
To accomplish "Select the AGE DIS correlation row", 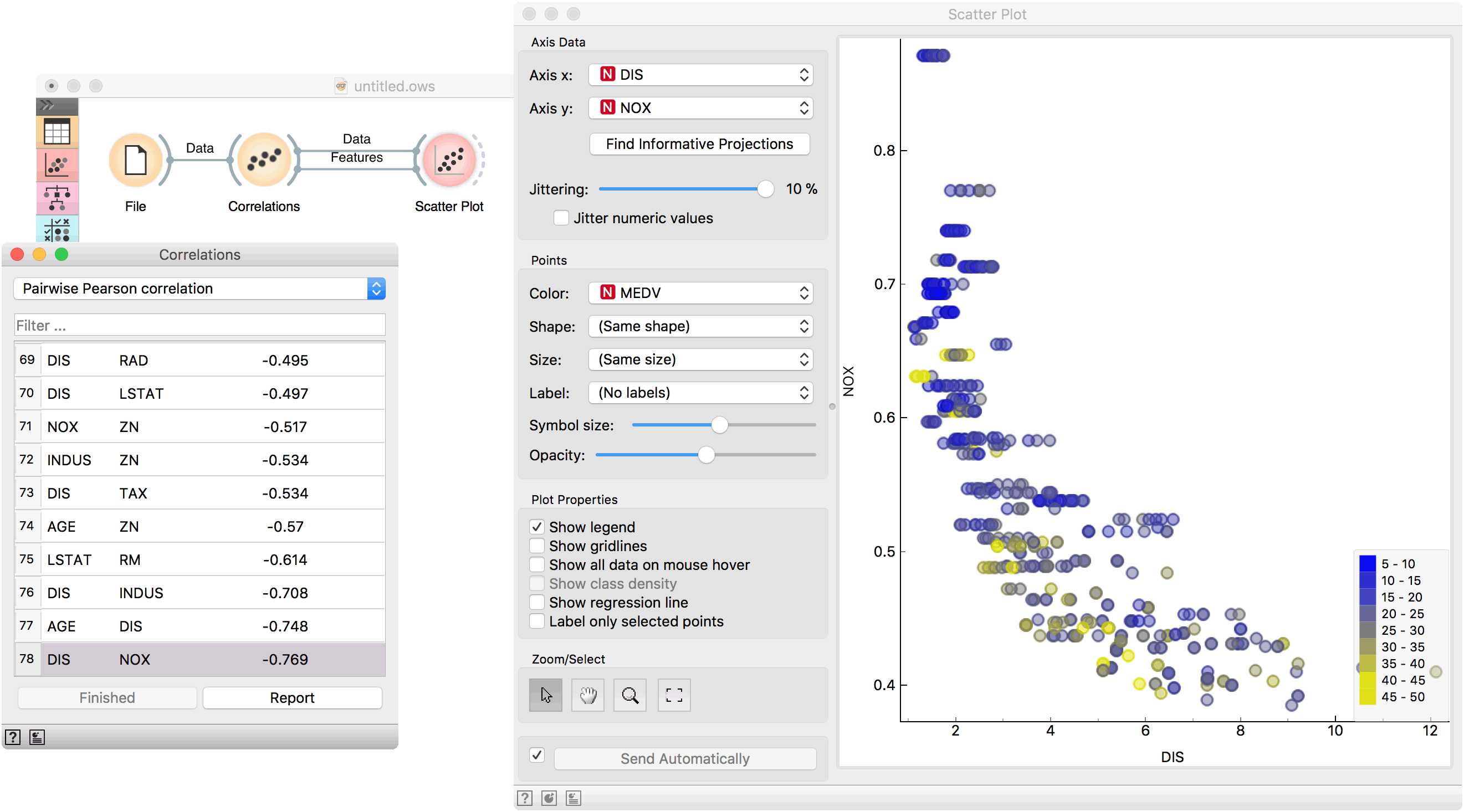I will [x=199, y=626].
